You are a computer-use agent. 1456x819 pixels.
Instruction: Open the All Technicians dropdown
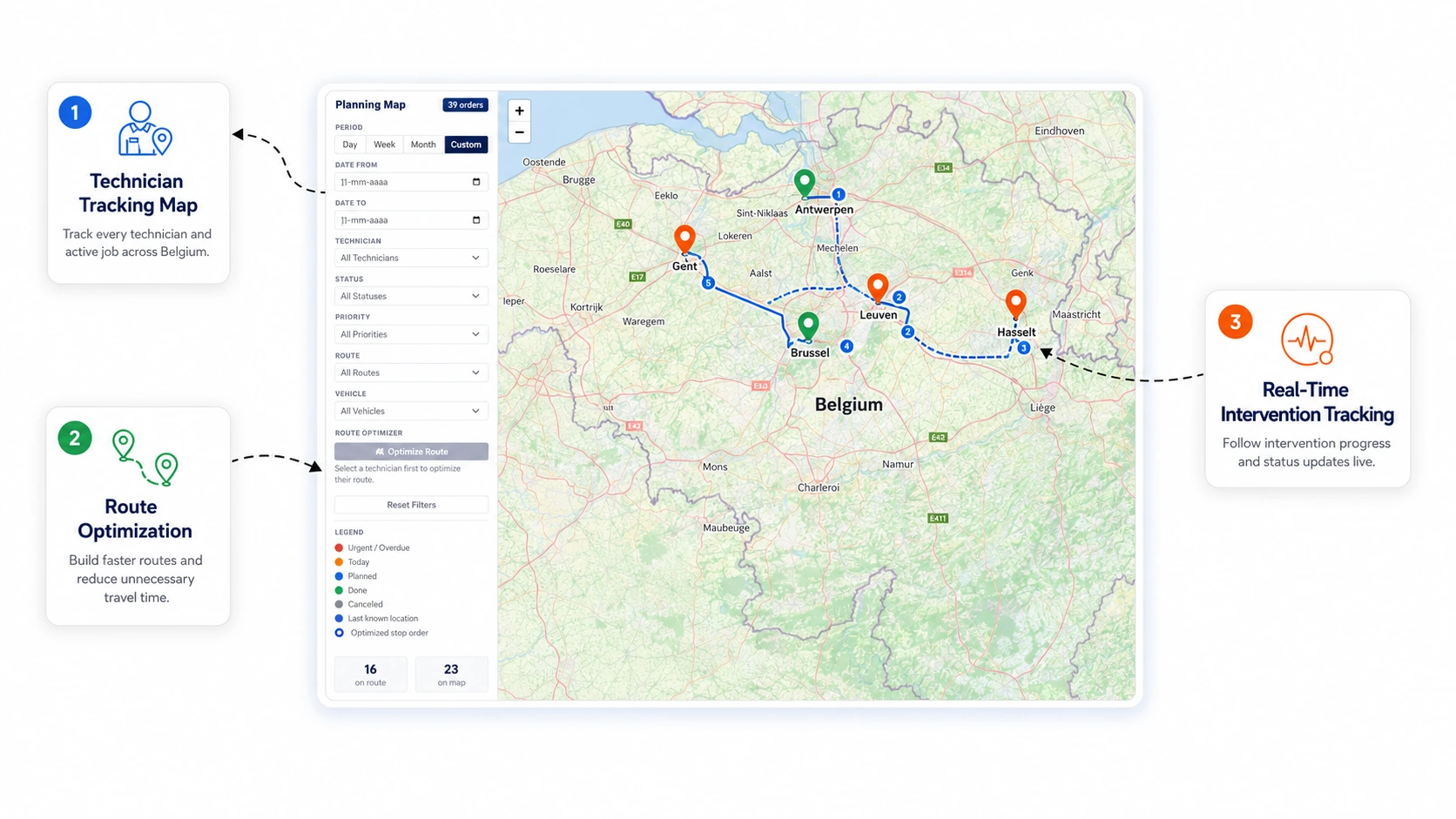(411, 258)
